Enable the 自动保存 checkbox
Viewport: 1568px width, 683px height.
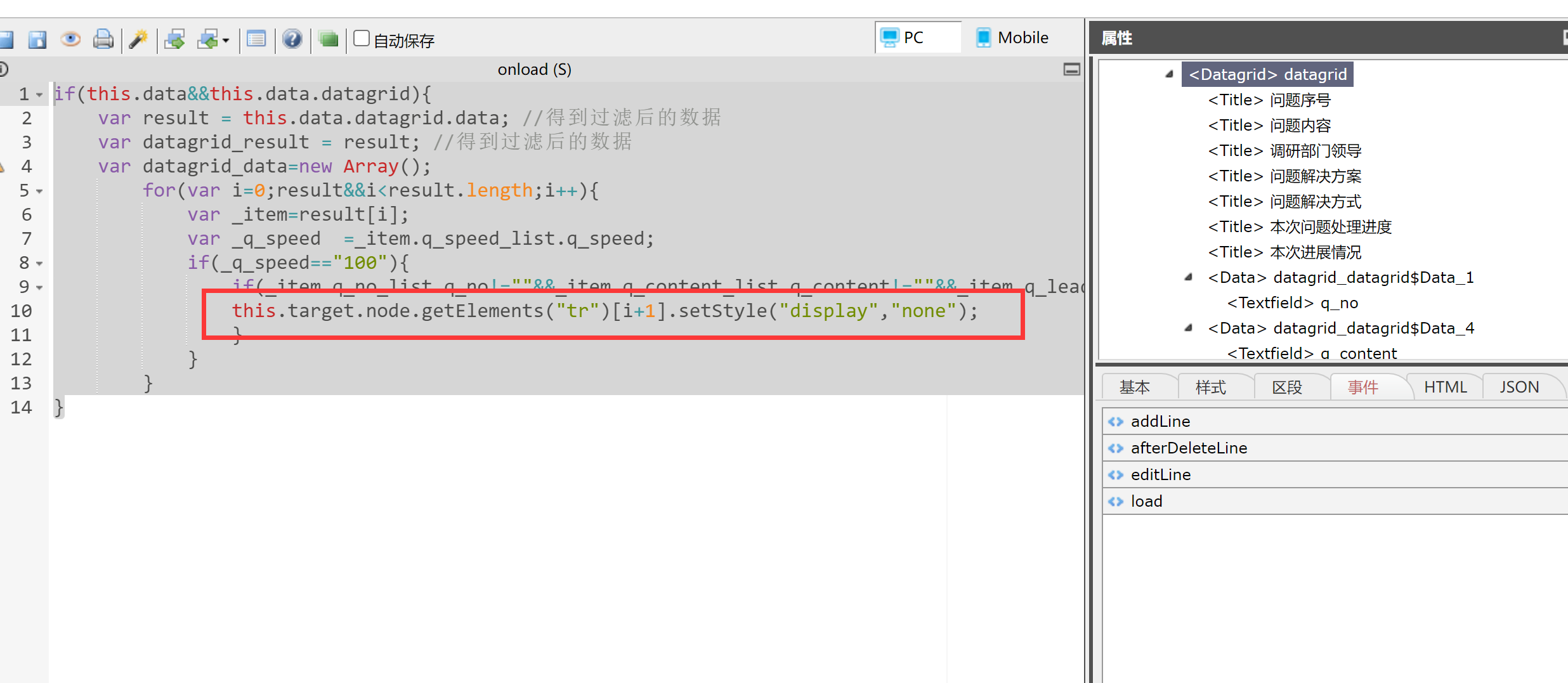(x=362, y=38)
